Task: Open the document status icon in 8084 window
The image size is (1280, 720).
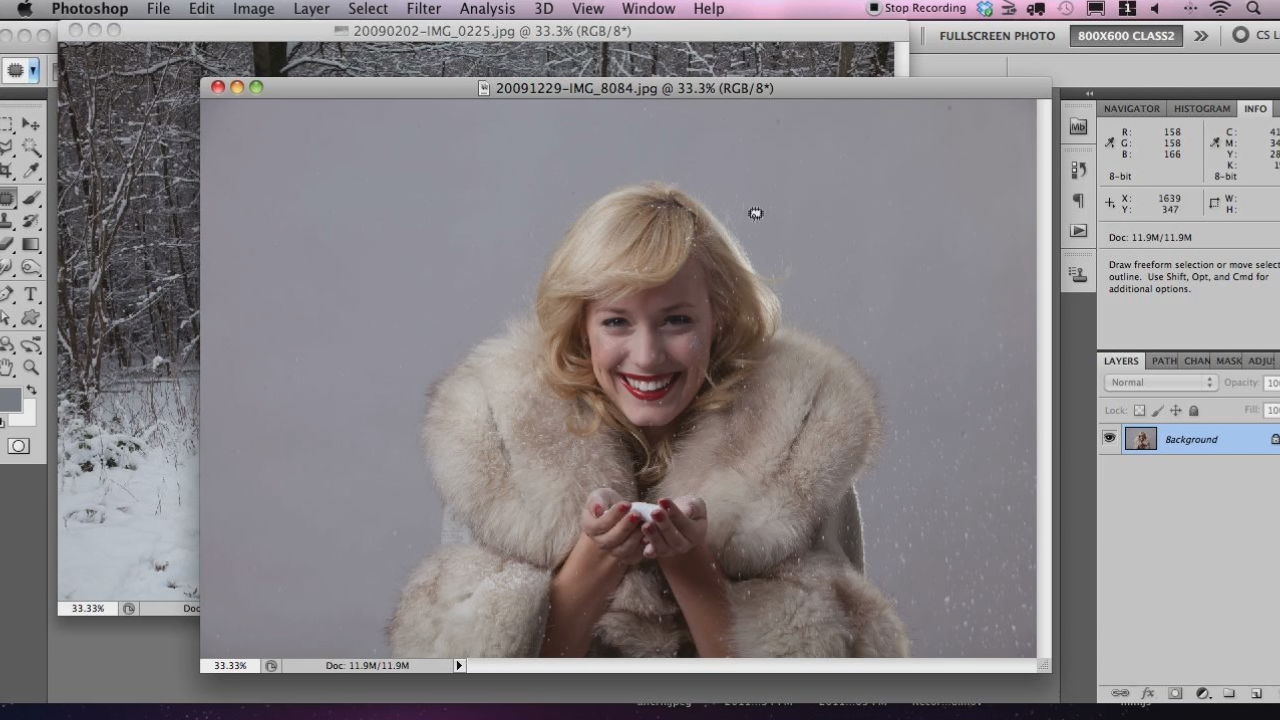Action: click(271, 666)
